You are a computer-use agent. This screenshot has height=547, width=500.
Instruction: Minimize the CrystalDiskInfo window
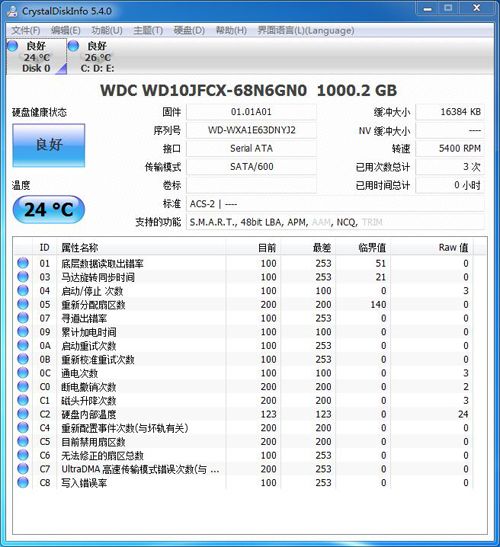[x=428, y=8]
